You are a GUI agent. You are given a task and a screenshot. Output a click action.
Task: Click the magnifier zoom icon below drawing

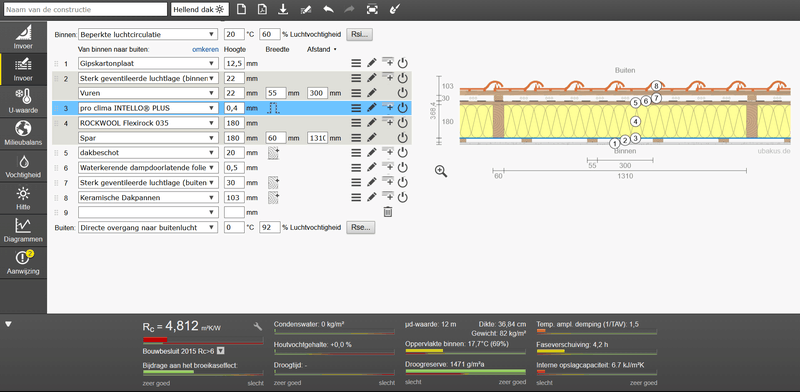coord(441,172)
